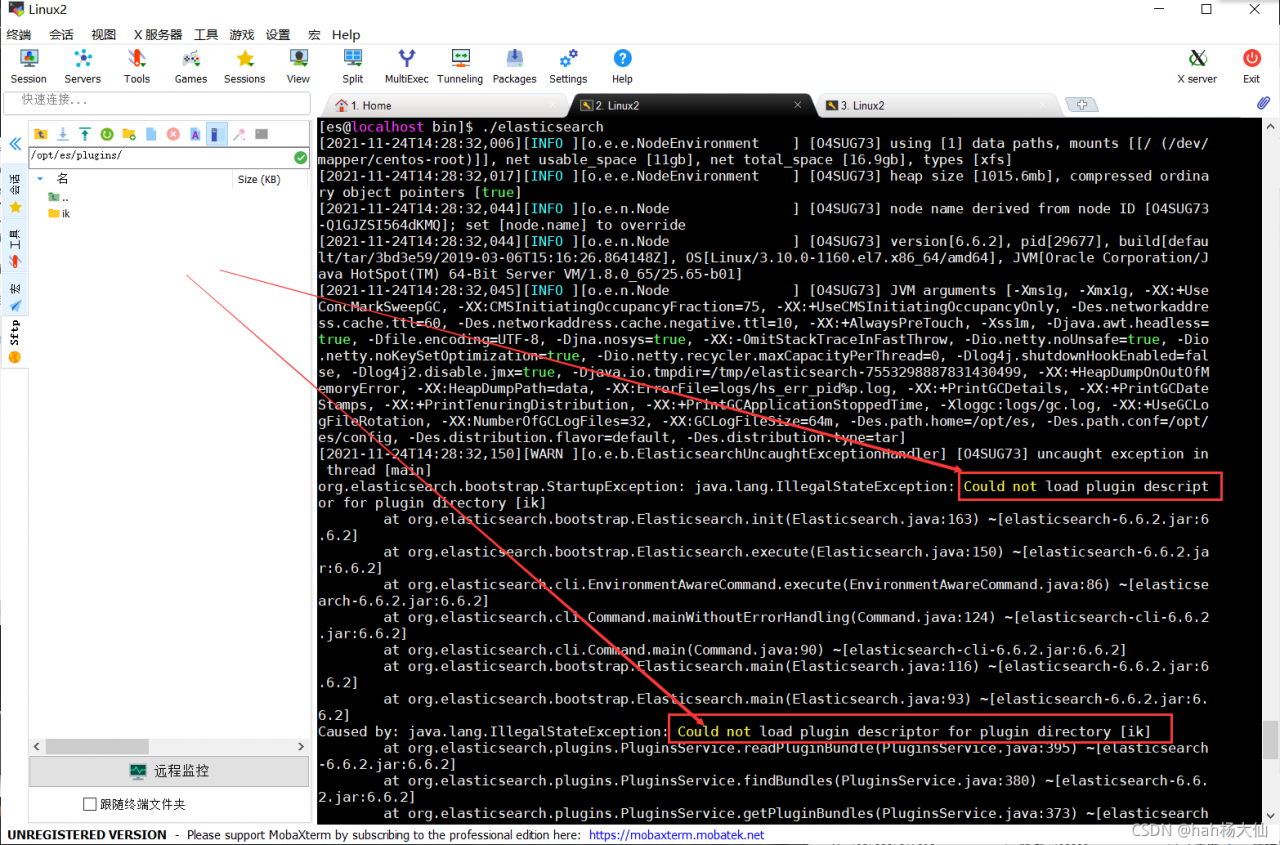This screenshot has width=1280, height=845.
Task: Open the 工具 menu
Action: pos(206,34)
